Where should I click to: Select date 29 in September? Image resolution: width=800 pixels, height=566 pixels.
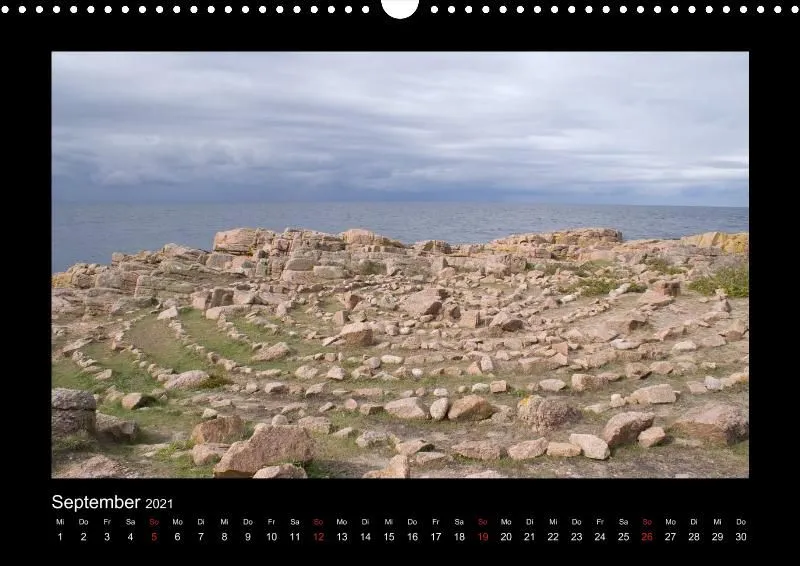pos(717,537)
